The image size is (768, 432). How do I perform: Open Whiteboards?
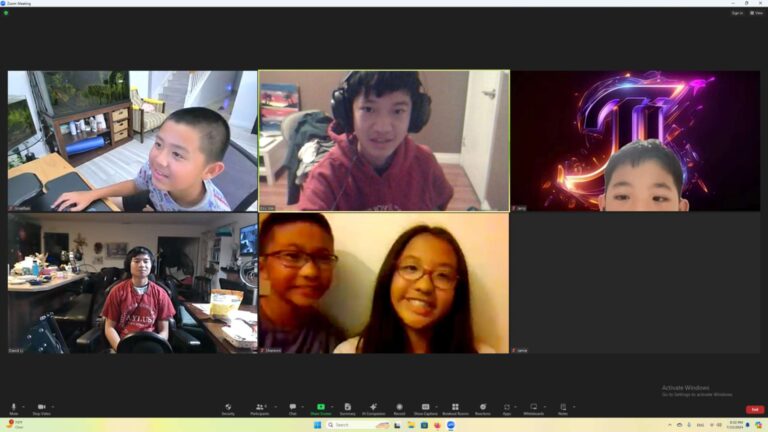pyautogui.click(x=533, y=409)
